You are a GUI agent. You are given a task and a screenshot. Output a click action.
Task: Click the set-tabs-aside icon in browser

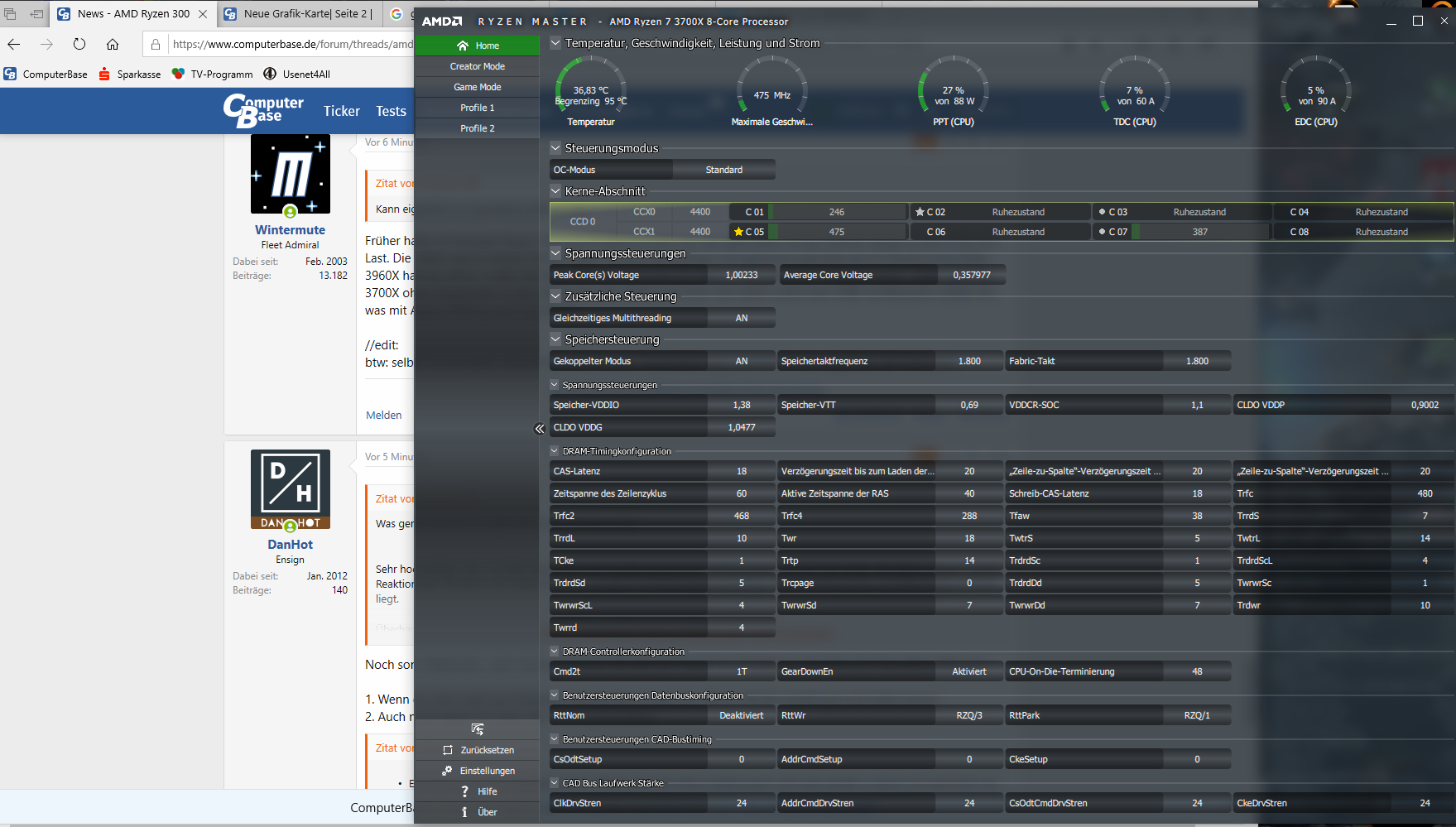(36, 14)
